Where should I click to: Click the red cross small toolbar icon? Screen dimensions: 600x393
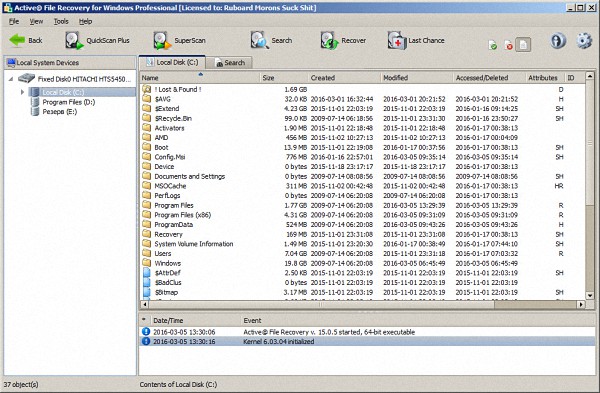click(508, 46)
